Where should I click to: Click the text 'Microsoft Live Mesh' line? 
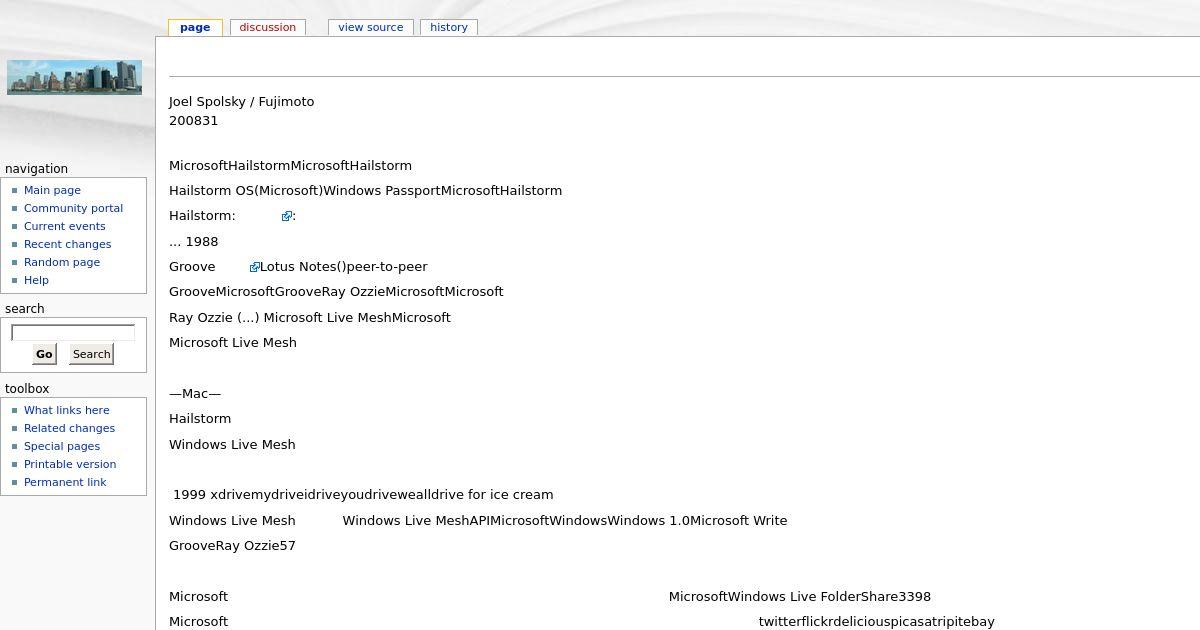click(x=233, y=342)
